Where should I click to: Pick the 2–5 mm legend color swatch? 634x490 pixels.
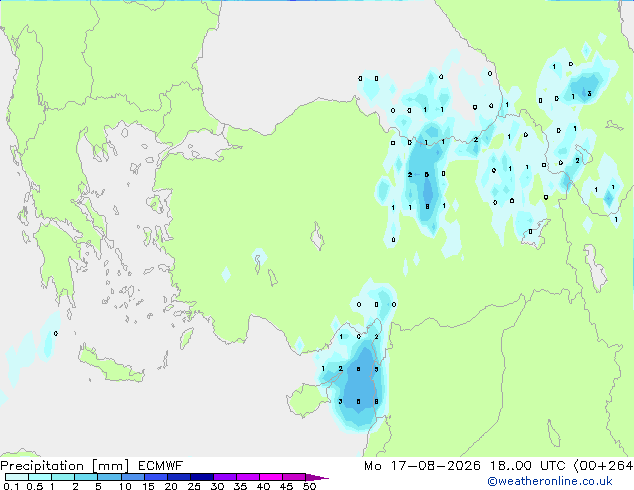coord(86,477)
